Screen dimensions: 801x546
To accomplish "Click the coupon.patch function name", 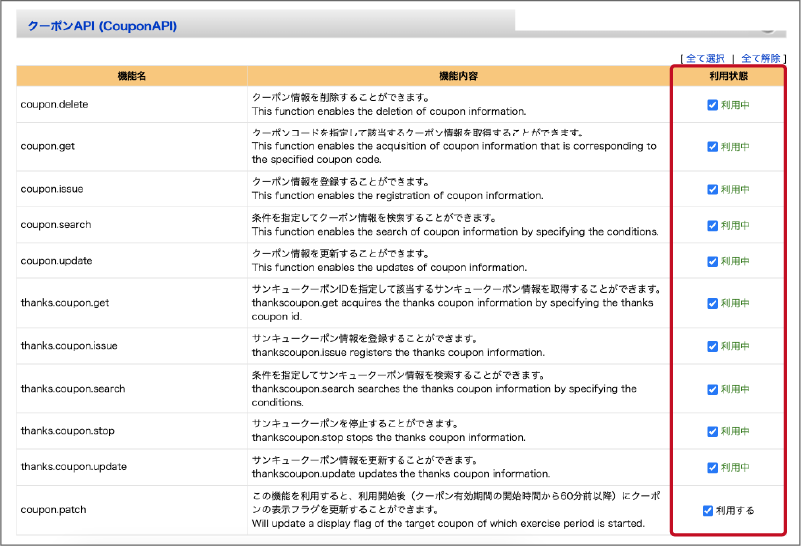I will pos(53,510).
